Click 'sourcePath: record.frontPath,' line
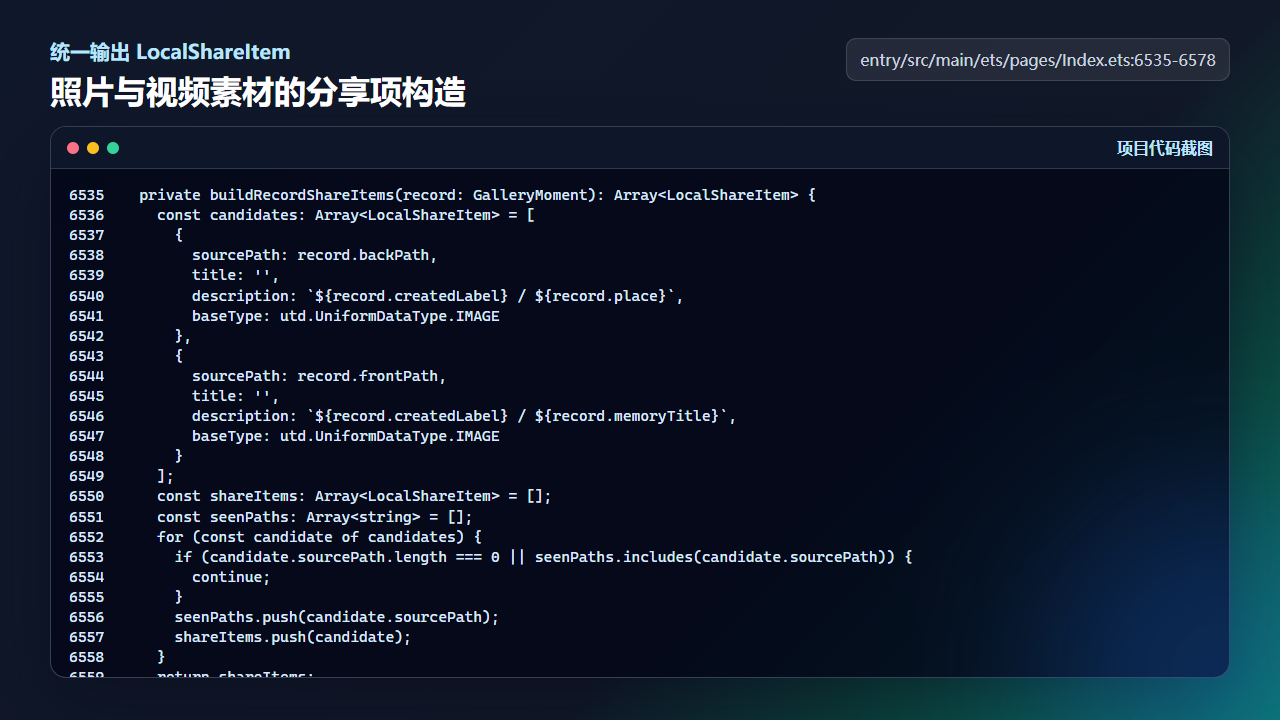 point(319,376)
